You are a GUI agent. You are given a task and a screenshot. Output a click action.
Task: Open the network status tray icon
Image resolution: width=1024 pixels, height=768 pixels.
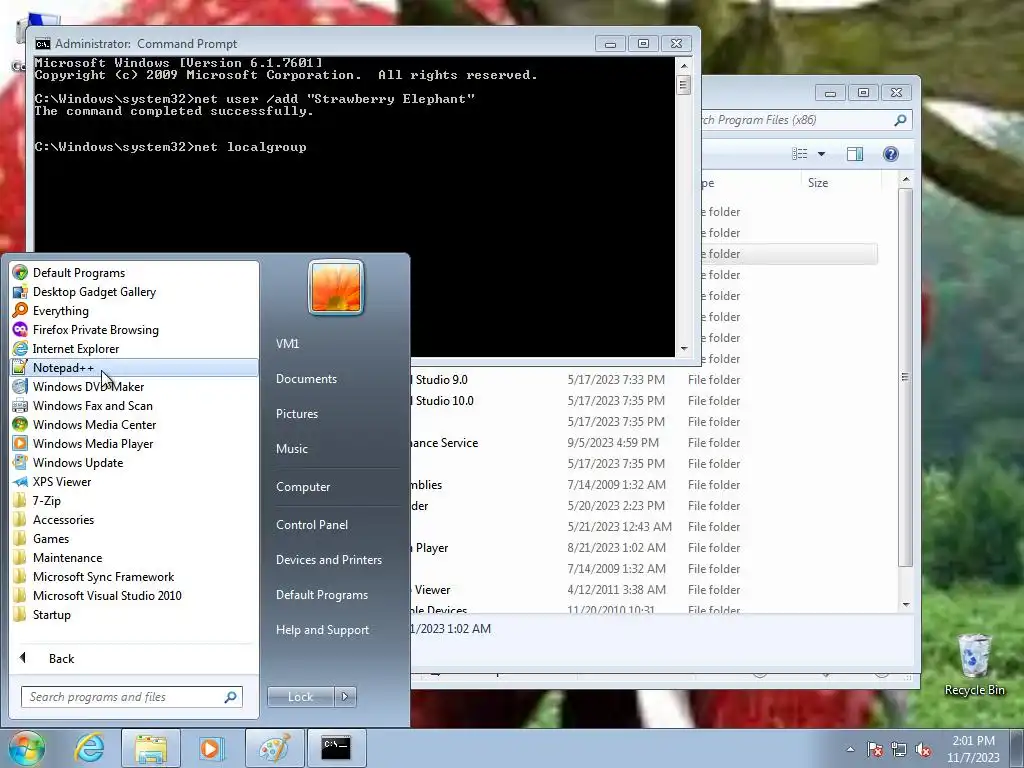899,749
